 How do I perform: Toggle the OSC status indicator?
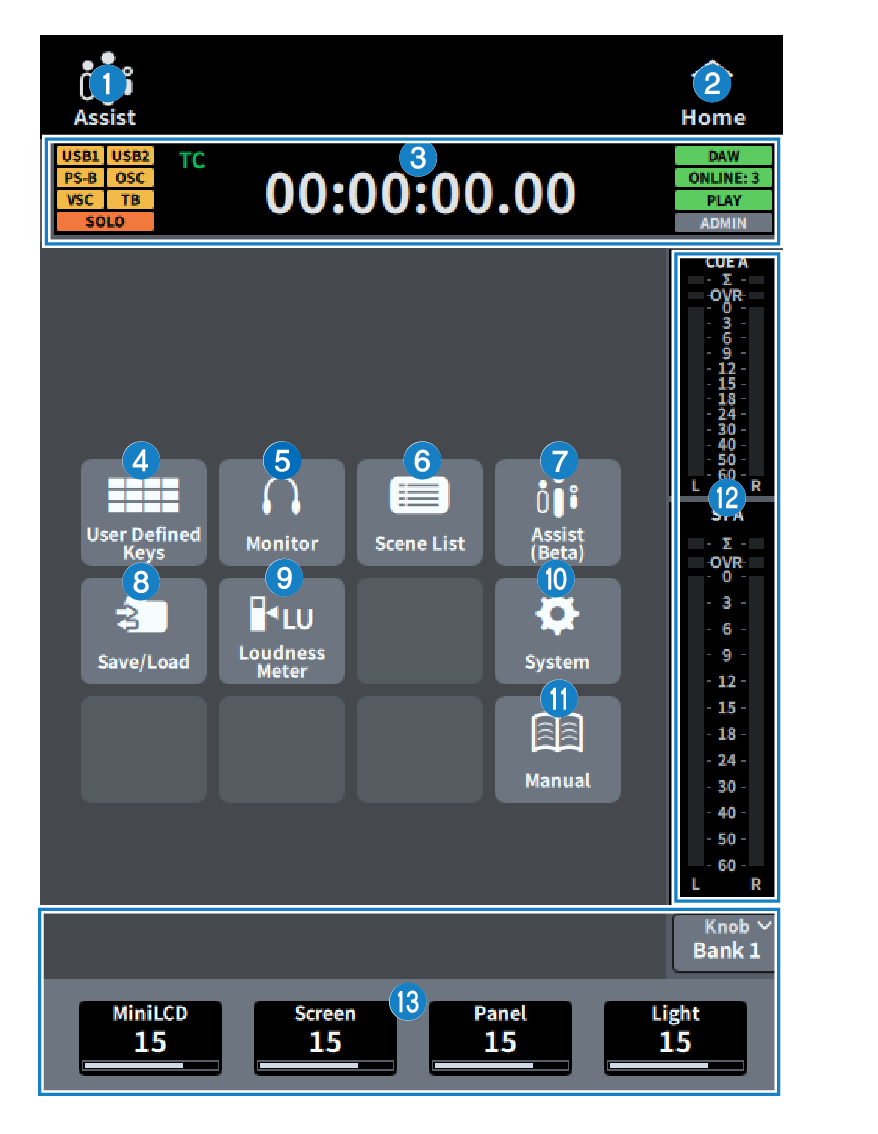tap(130, 177)
